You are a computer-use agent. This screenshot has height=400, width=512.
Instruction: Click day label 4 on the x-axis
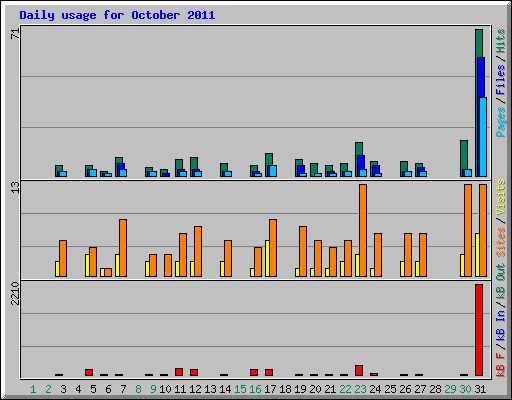pos(78,389)
